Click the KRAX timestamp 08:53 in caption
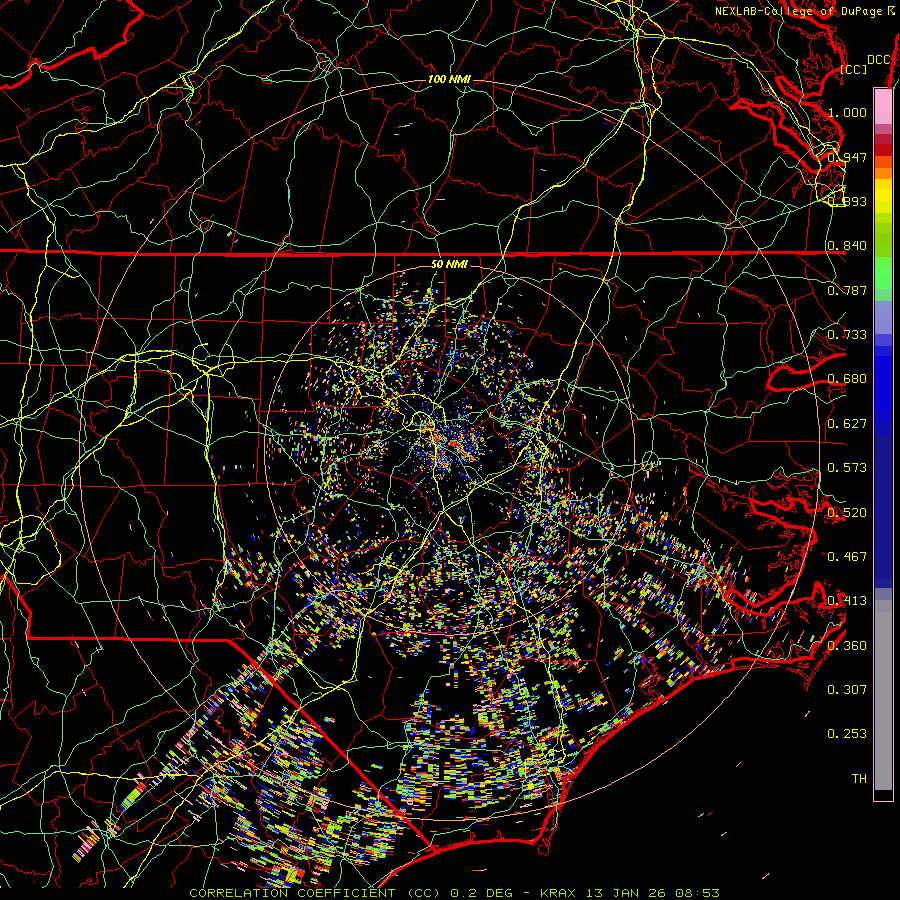 coord(697,892)
